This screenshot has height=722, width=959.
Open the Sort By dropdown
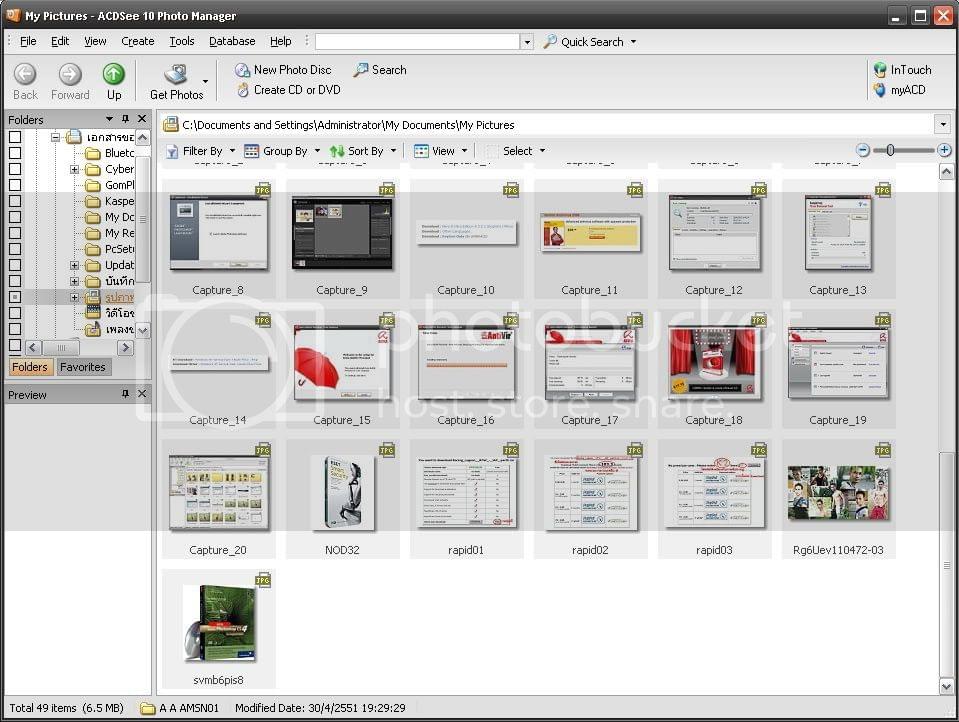pyautogui.click(x=393, y=151)
